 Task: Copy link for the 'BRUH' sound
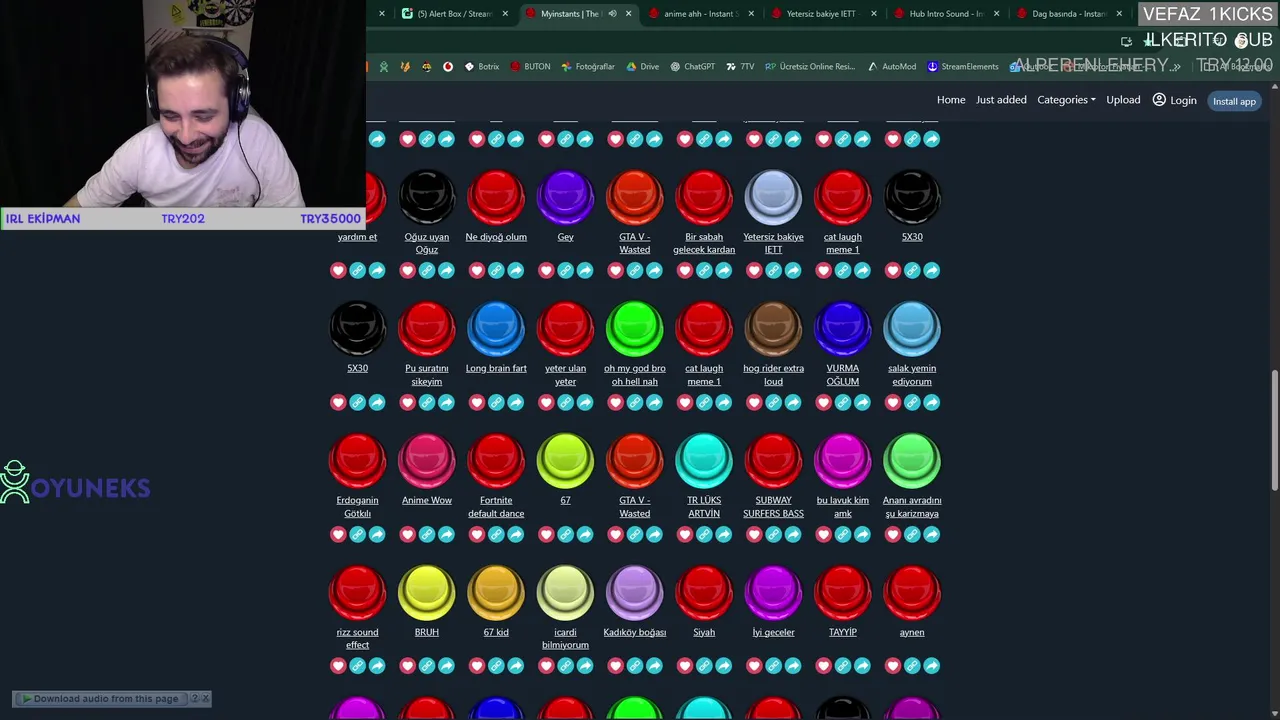tap(427, 666)
